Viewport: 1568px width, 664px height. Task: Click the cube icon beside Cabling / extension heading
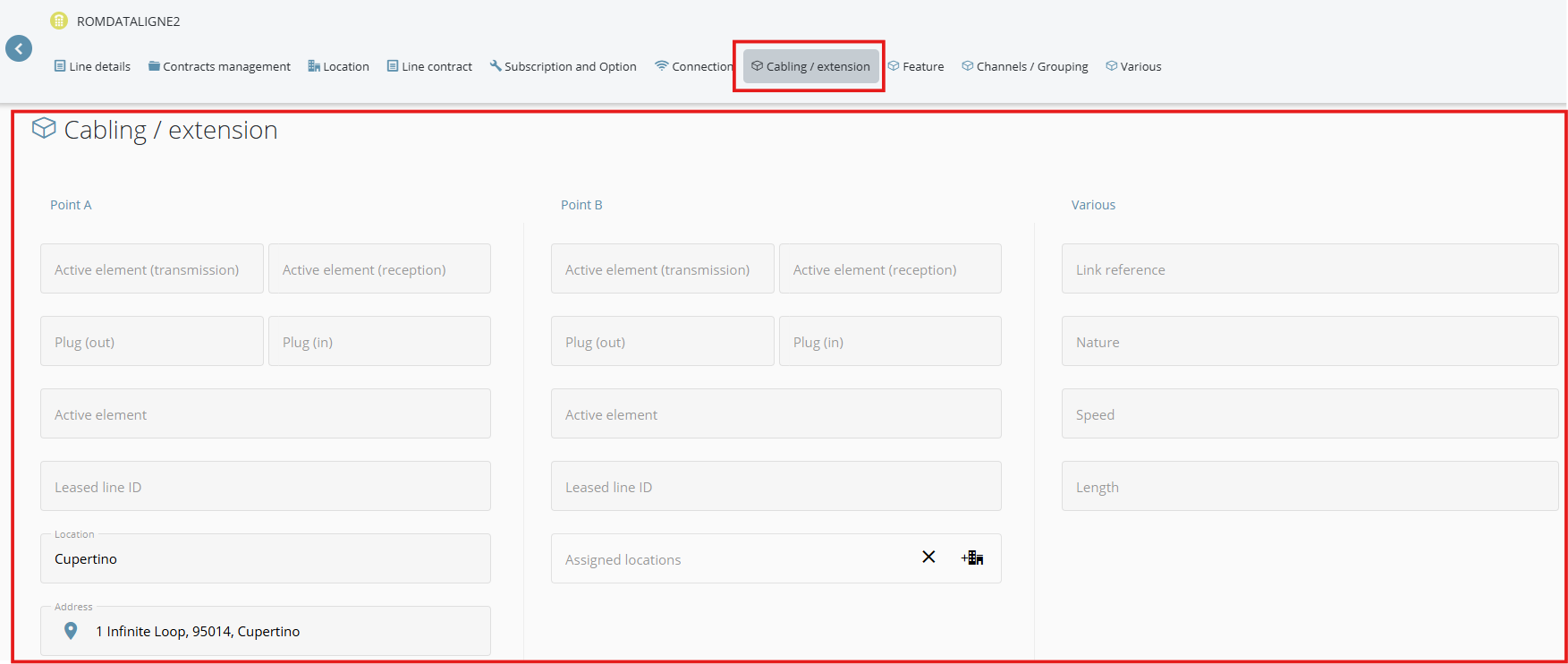point(44,129)
